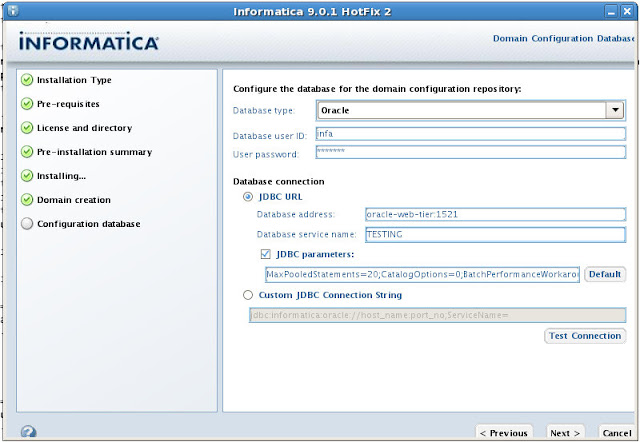Click the Database user ID field
The height and width of the screenshot is (442, 640).
471,134
